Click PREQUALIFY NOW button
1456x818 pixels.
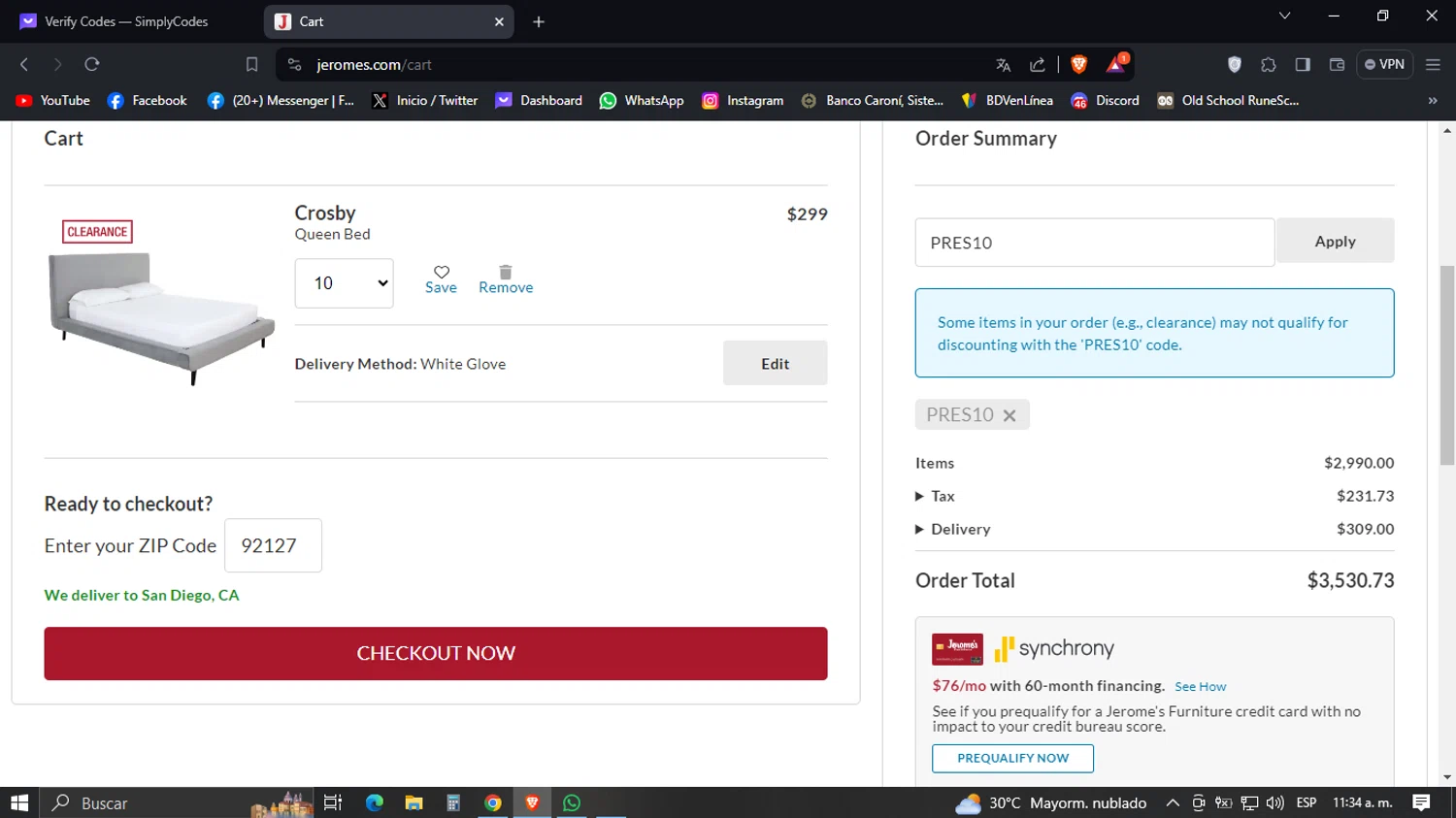[1012, 758]
